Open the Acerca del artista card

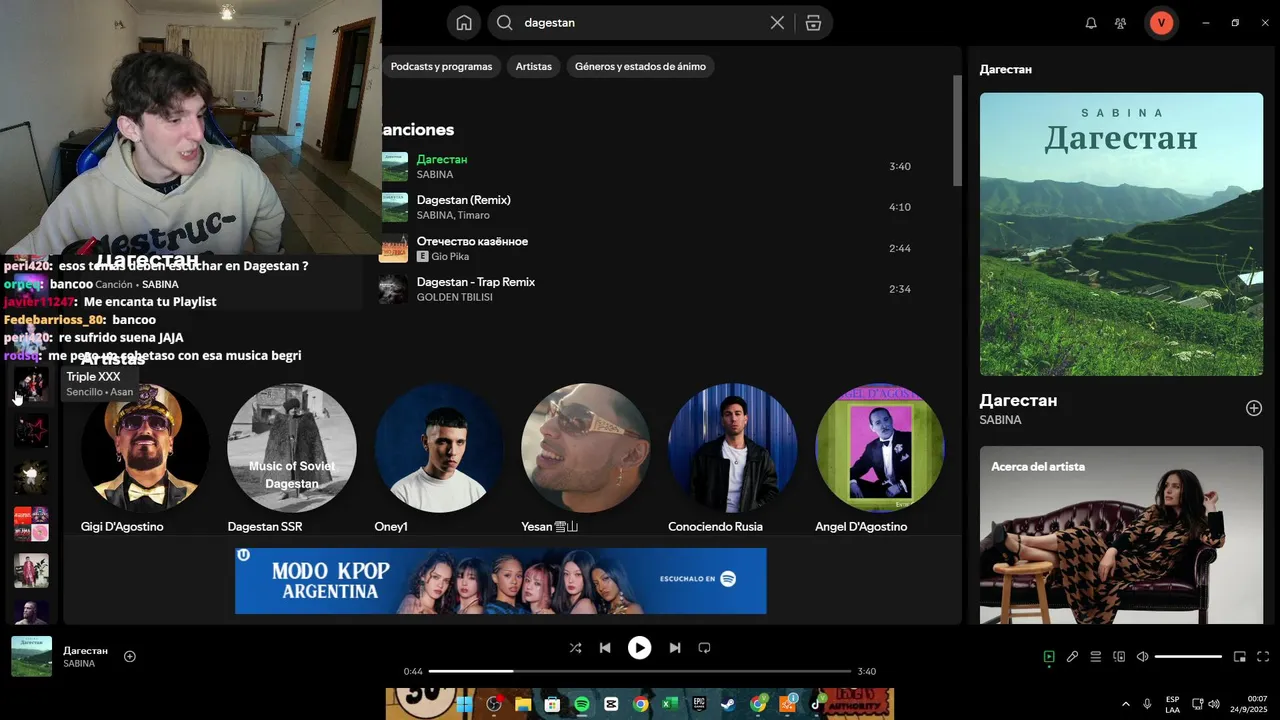coord(1121,535)
